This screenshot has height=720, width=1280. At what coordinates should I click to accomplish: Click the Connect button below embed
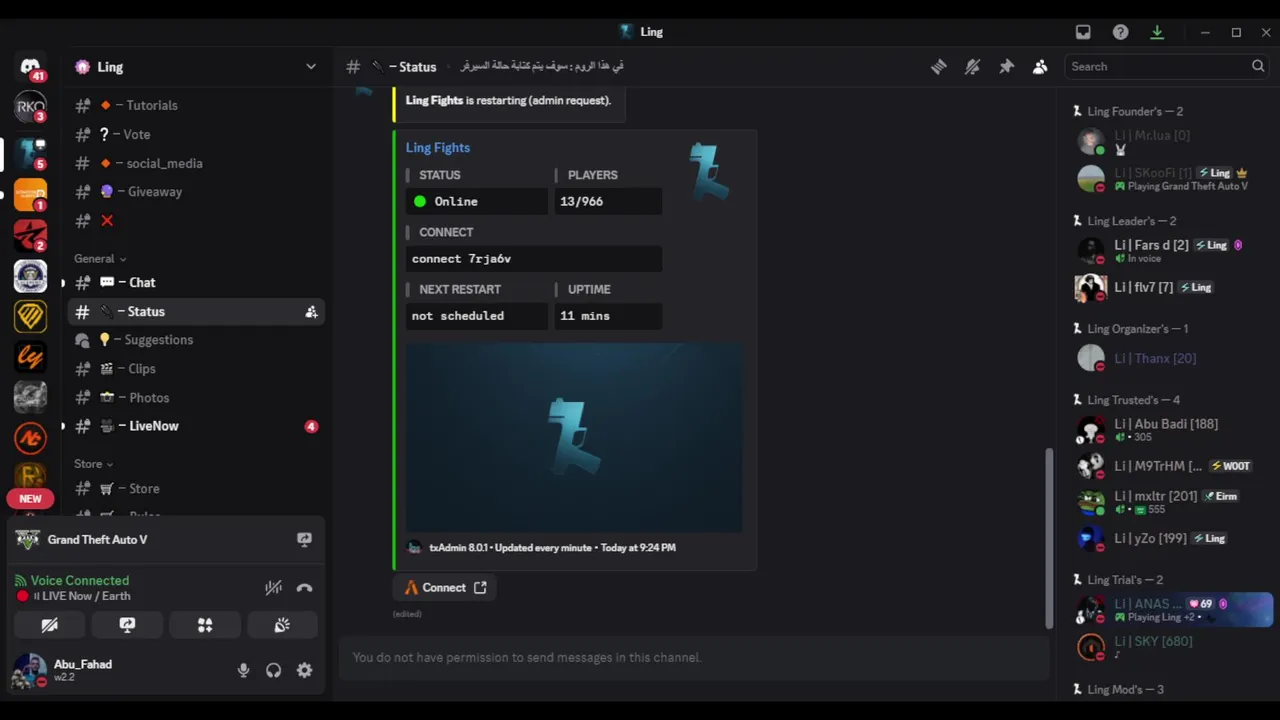point(445,588)
